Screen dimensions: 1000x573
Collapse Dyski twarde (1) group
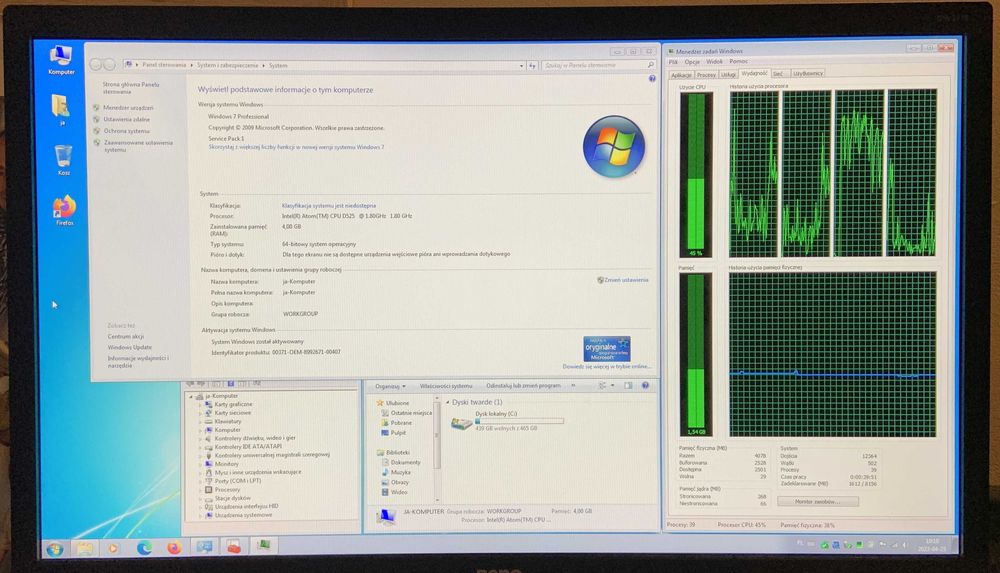coord(448,403)
